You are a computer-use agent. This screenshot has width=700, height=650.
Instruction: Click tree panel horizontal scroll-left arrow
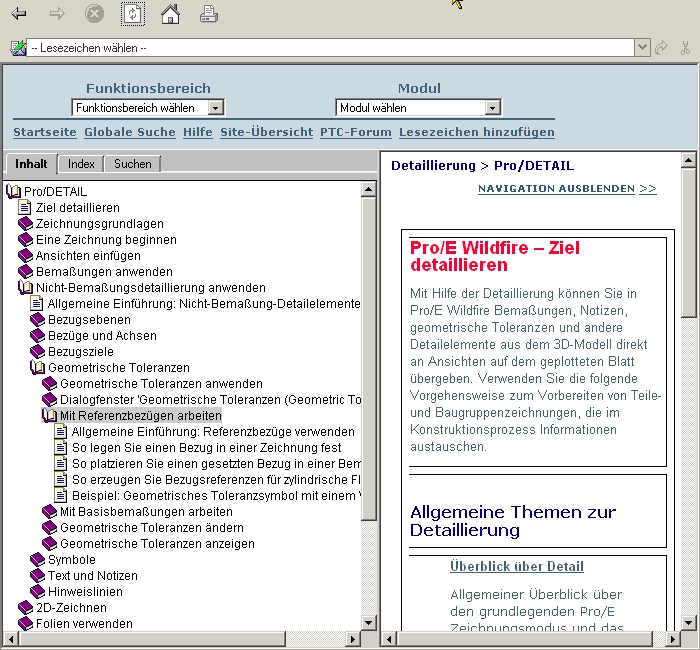(x=11, y=639)
